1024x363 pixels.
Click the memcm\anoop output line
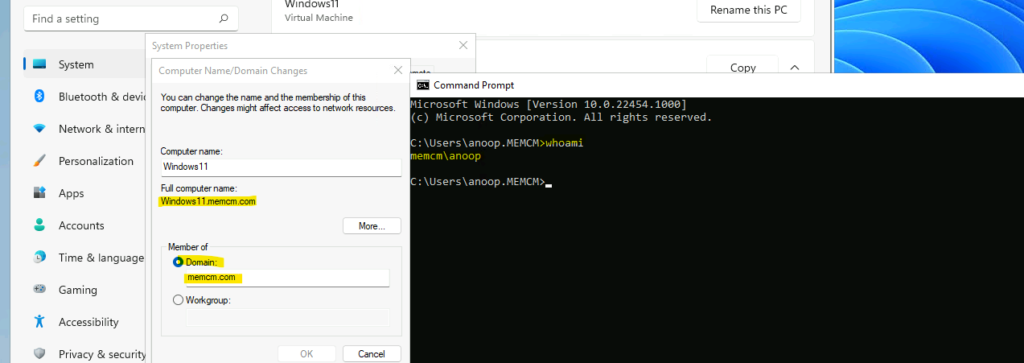tap(444, 157)
